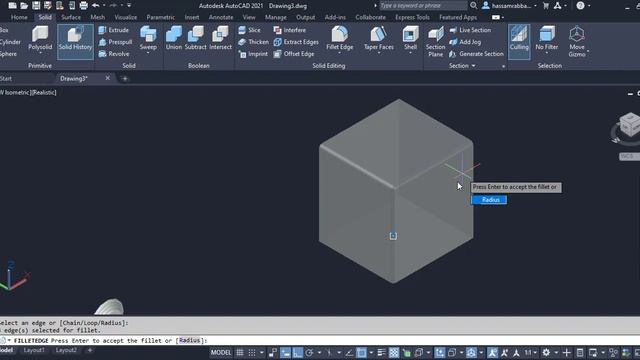Image resolution: width=640 pixels, height=360 pixels.
Task: Click the Subtract boolean tool
Action: (x=196, y=38)
